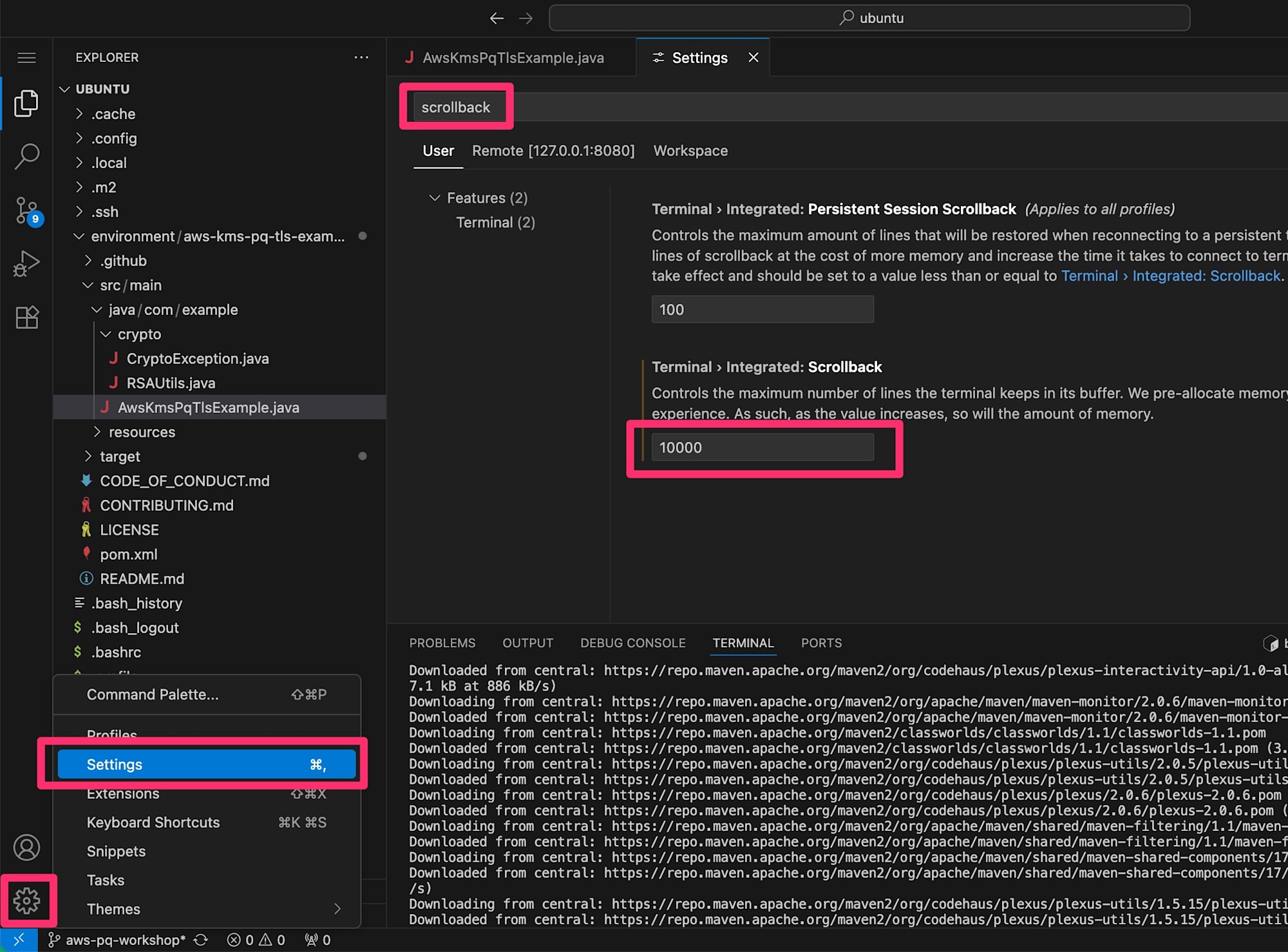Open the Search view in the activity bar
Image resolution: width=1288 pixels, height=952 pixels.
click(26, 157)
